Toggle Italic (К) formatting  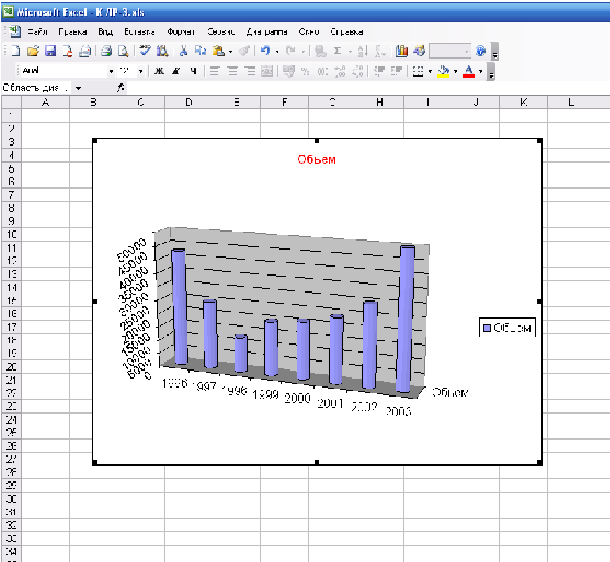[176, 71]
